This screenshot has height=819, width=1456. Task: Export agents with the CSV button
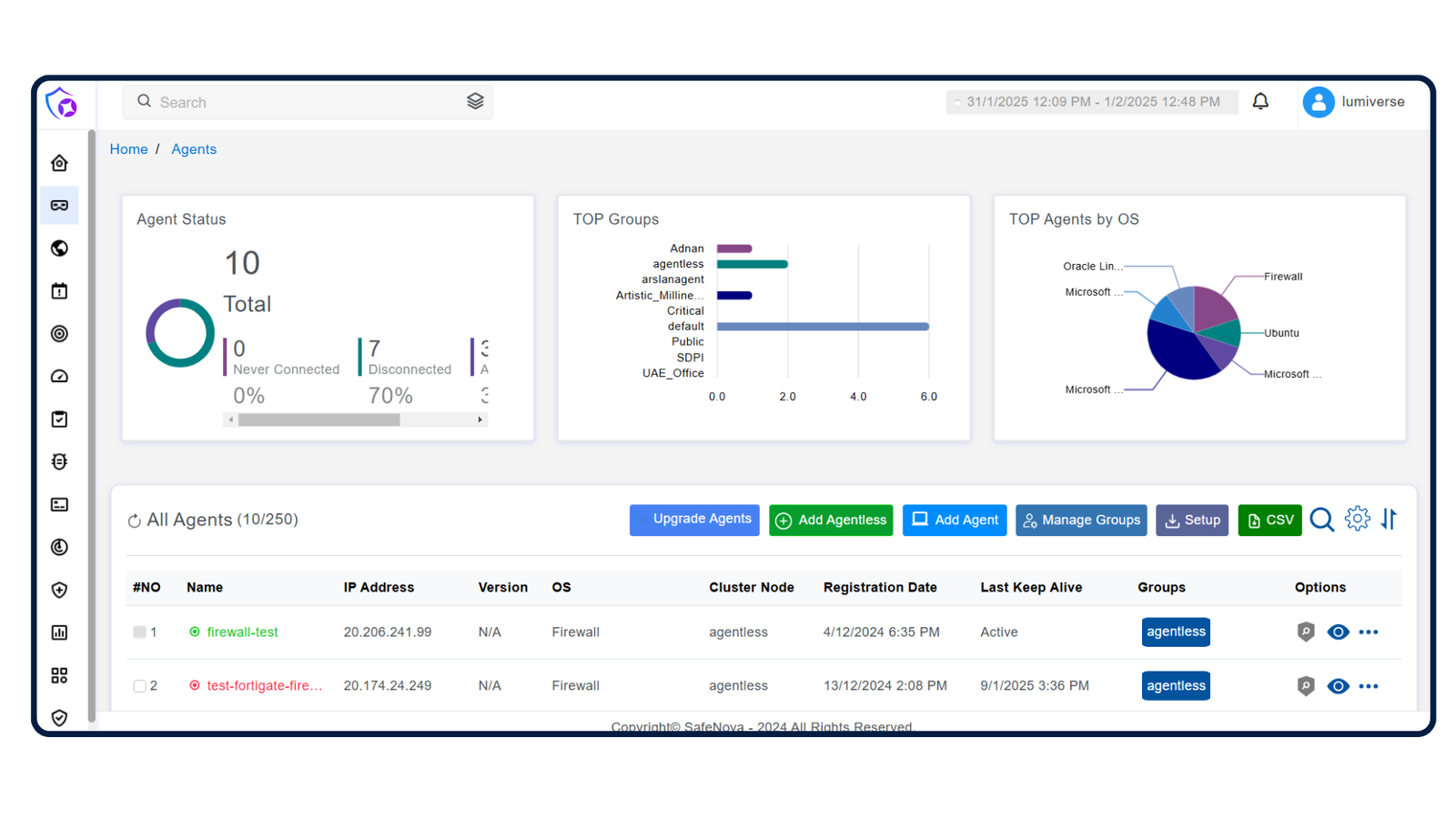[1269, 520]
